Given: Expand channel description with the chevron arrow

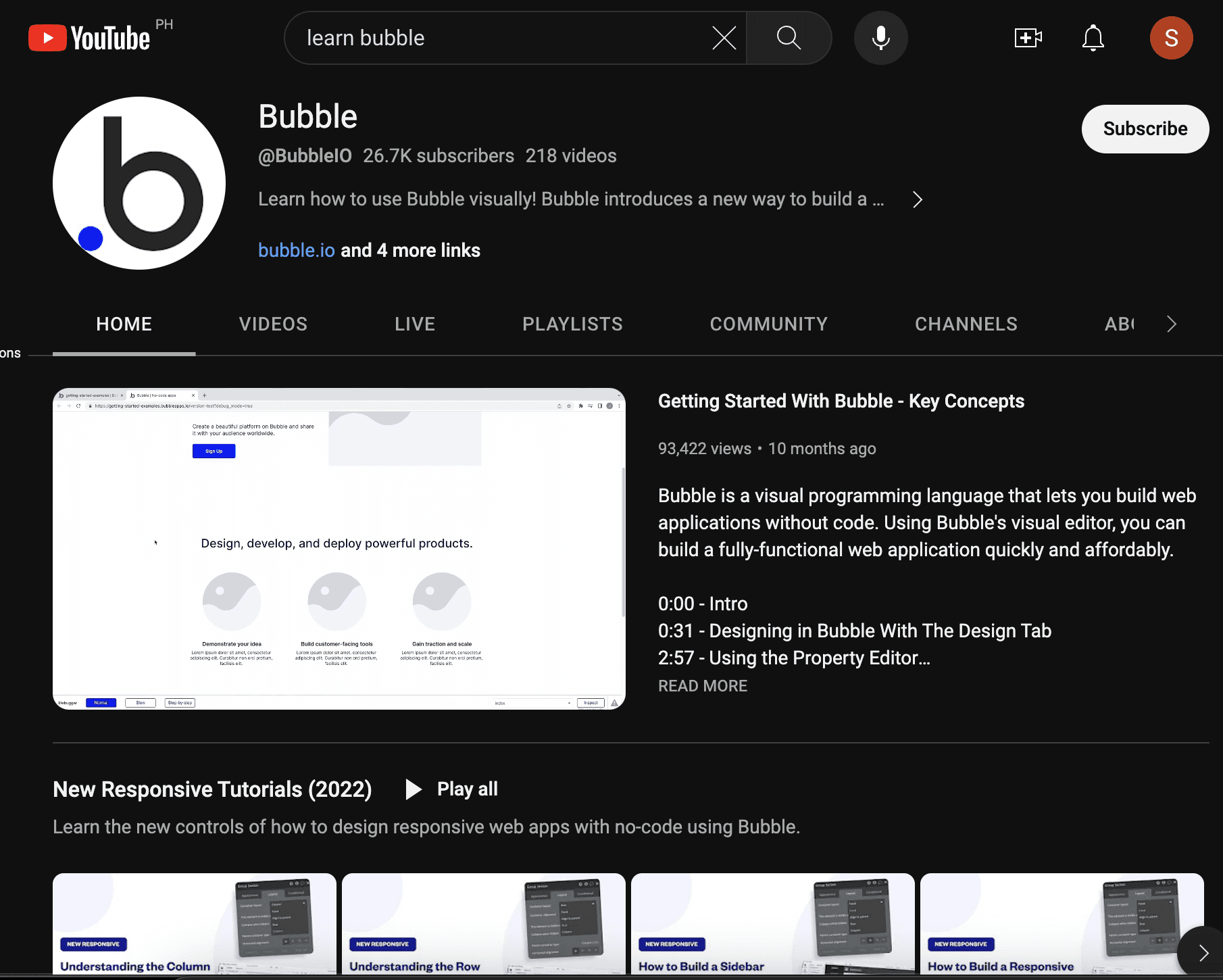Looking at the screenshot, I should point(917,199).
